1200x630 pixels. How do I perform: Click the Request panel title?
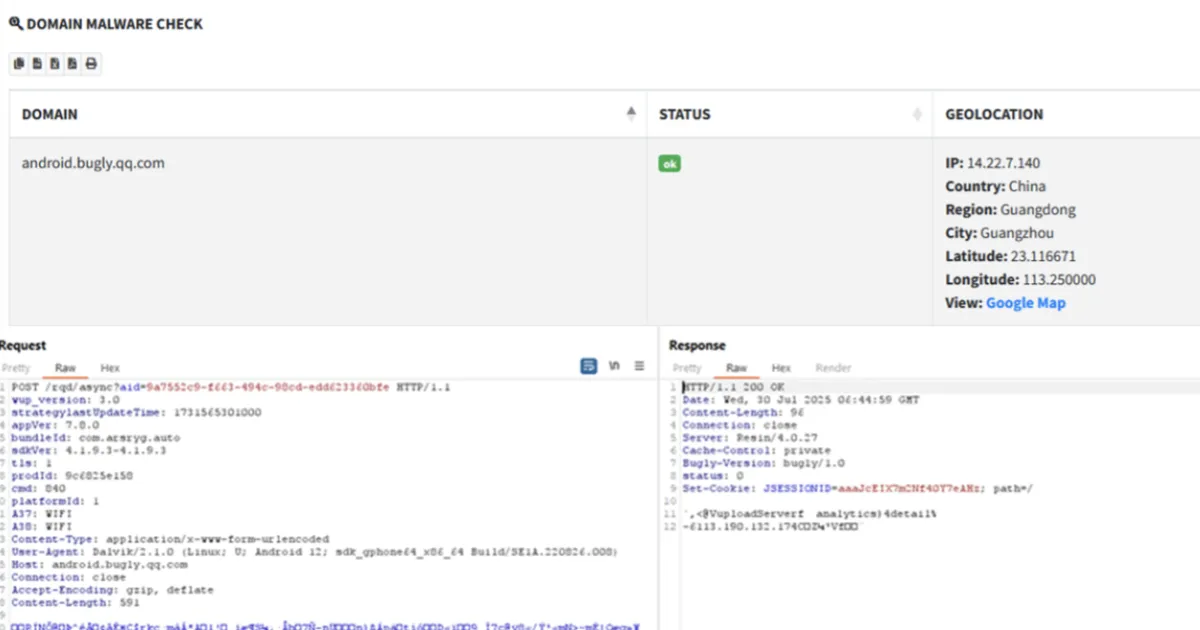click(23, 345)
